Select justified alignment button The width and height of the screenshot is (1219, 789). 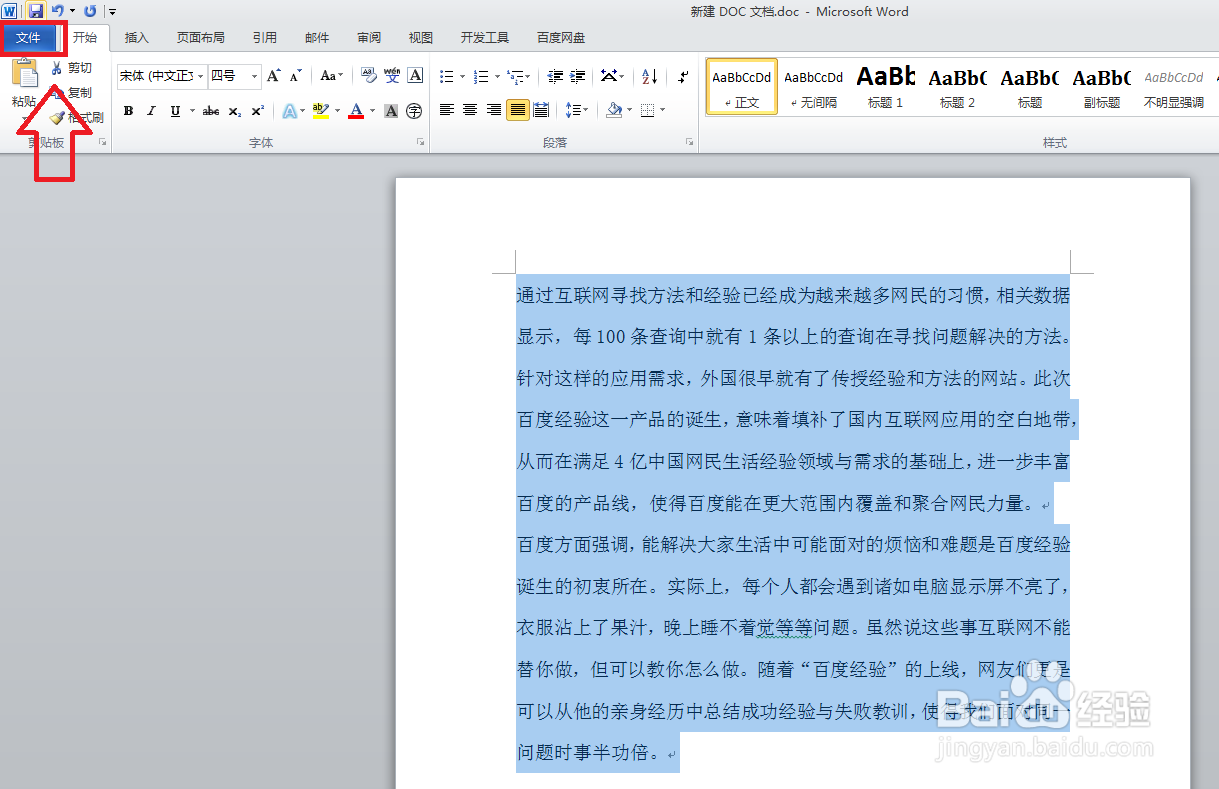tap(517, 110)
